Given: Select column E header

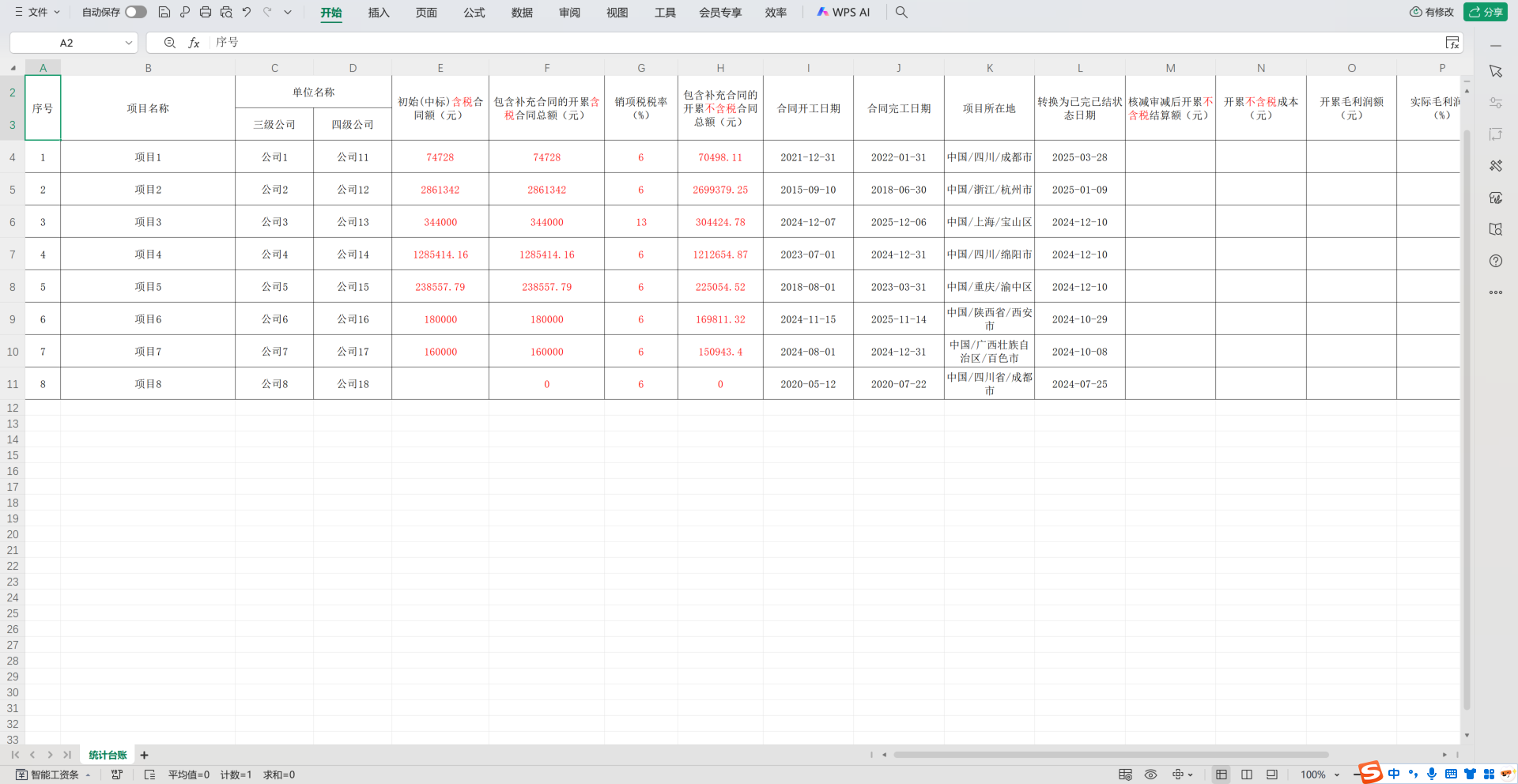Looking at the screenshot, I should (x=440, y=68).
